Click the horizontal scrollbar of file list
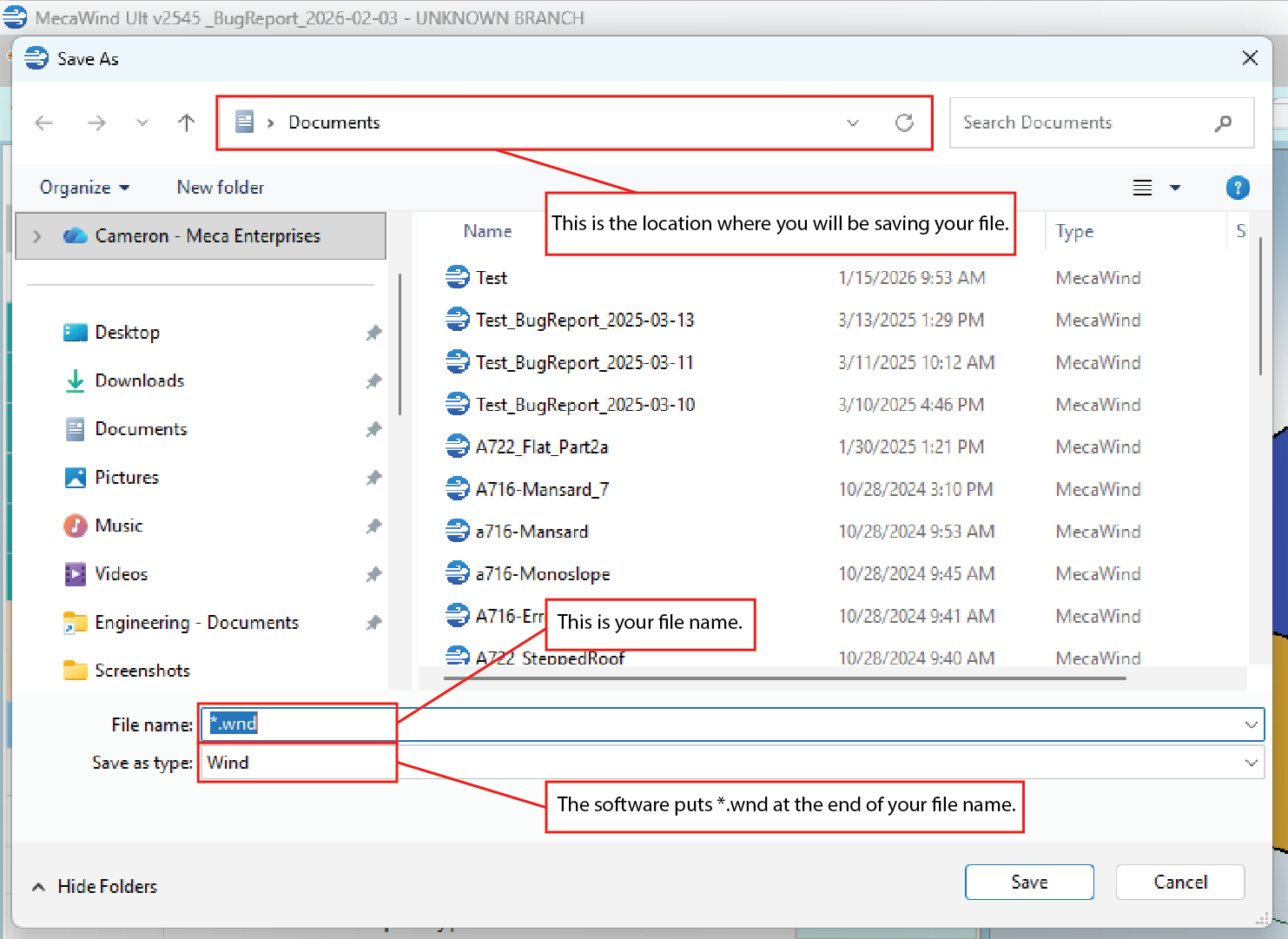Image resolution: width=1288 pixels, height=939 pixels. [784, 678]
